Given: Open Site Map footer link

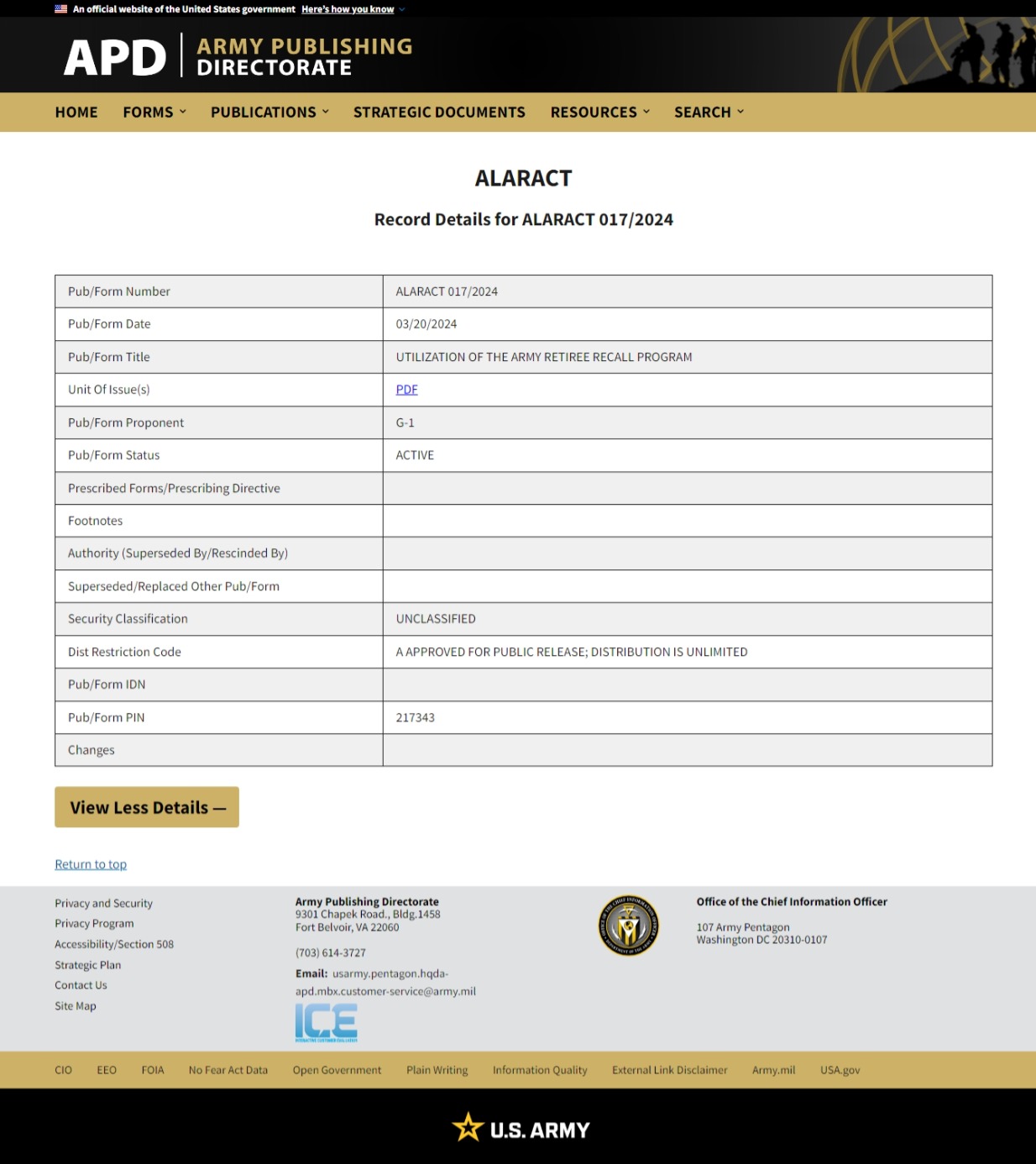Looking at the screenshot, I should [x=76, y=1006].
